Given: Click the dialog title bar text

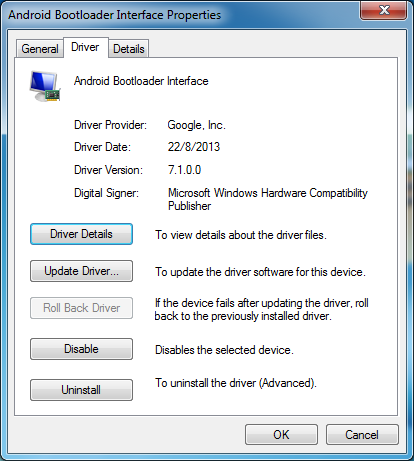Looking at the screenshot, I should (114, 15).
